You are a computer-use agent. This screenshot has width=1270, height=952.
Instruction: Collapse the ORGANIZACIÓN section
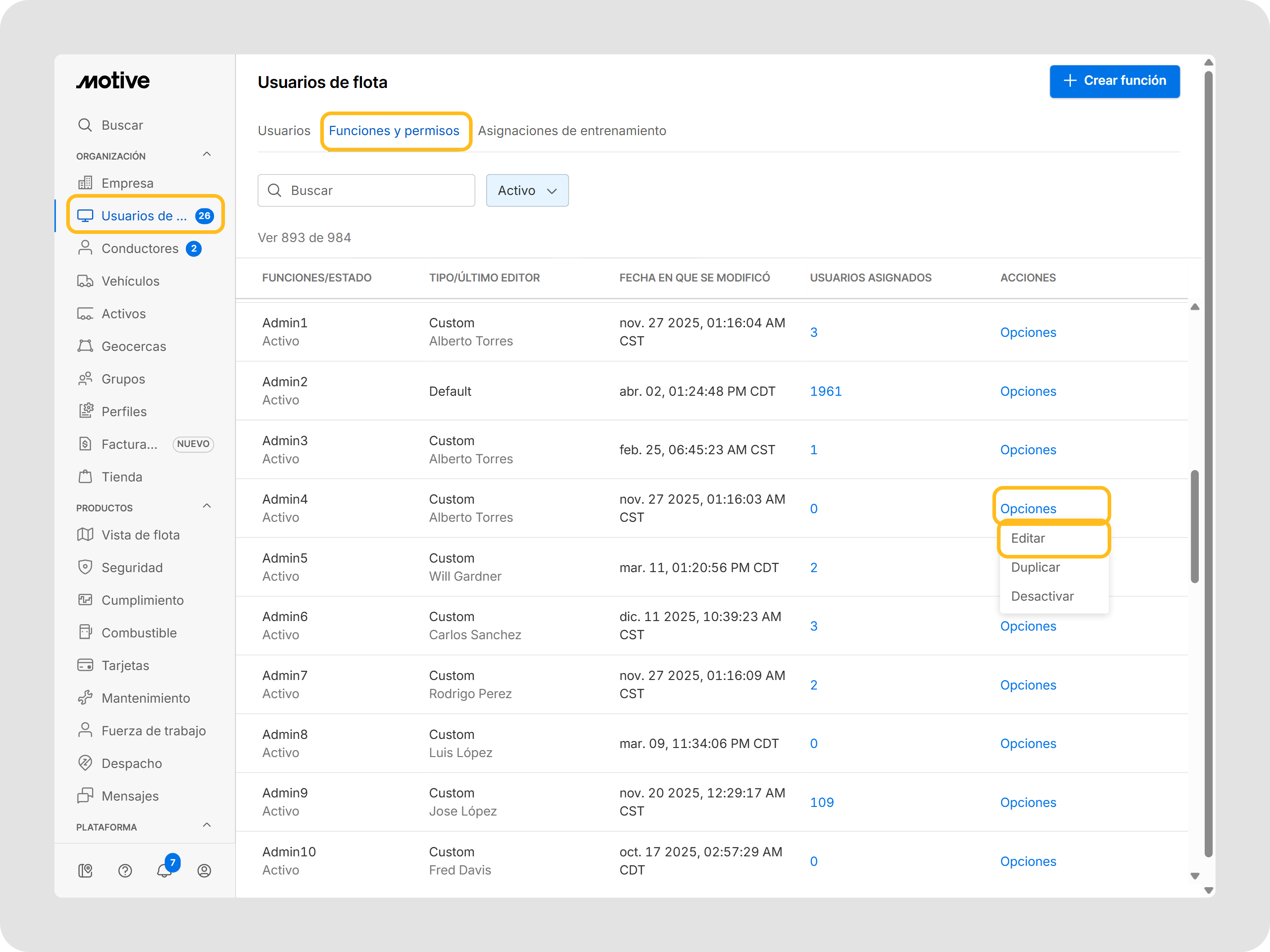coord(207,155)
